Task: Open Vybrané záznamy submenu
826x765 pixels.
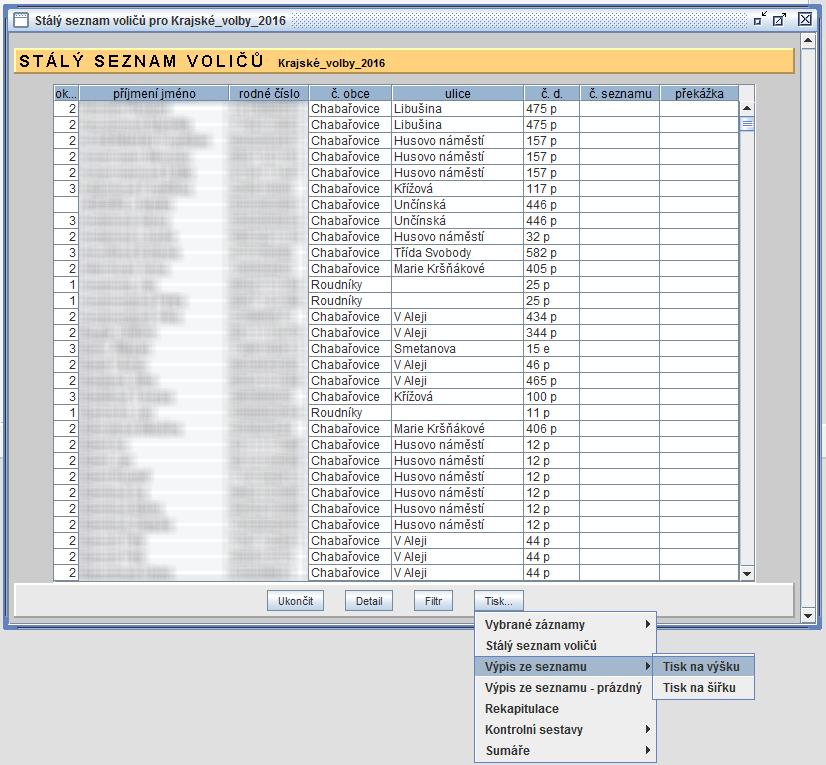Action: point(565,624)
